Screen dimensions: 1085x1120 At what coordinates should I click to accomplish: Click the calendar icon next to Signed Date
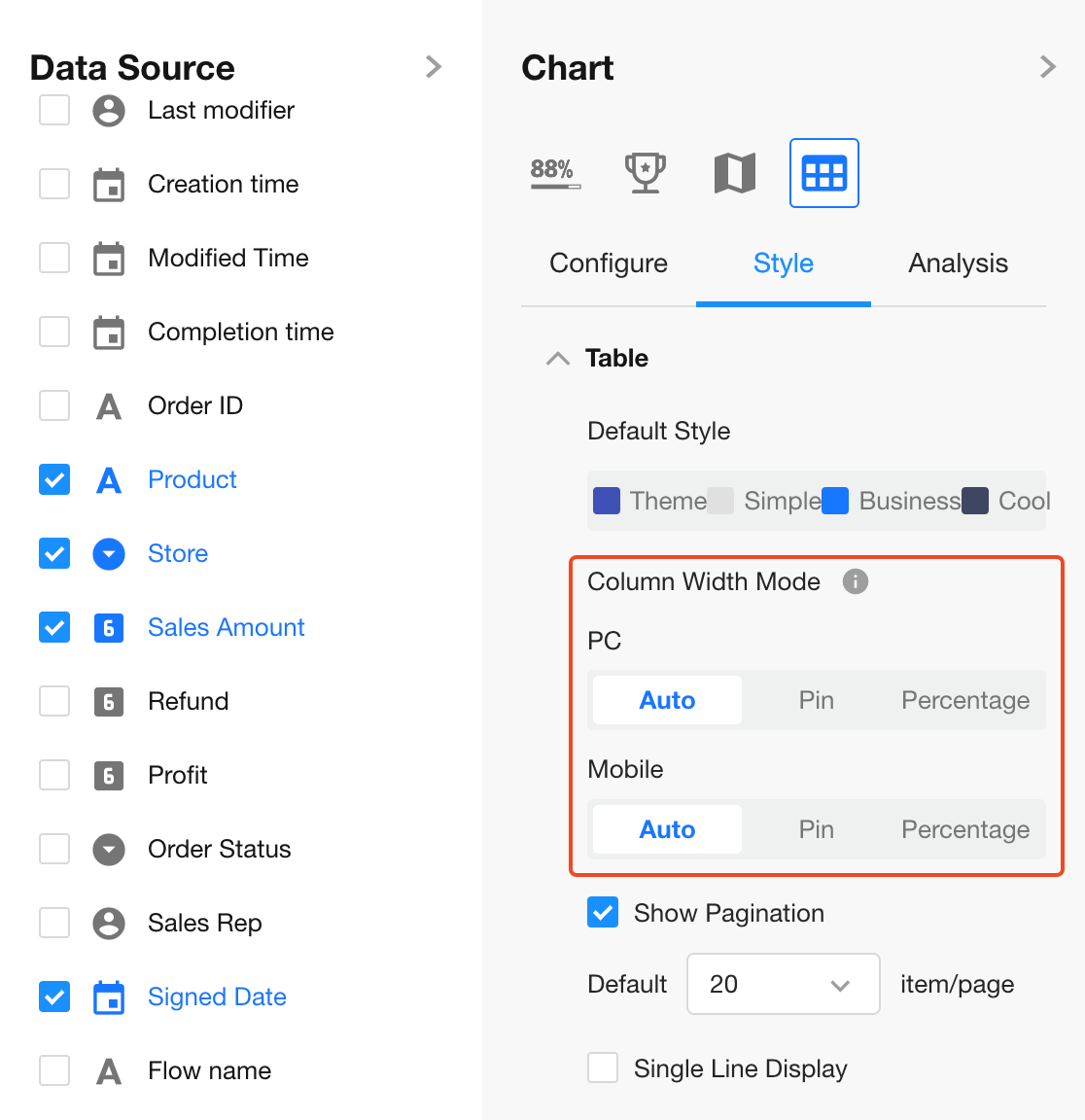tap(109, 997)
